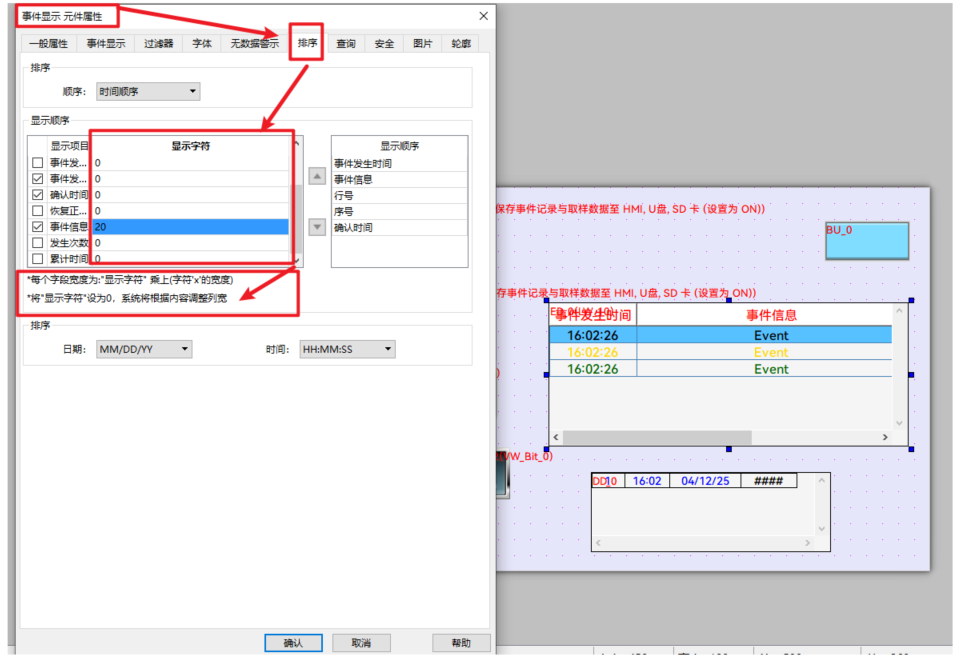Click right scroll arrow of event table
Image resolution: width=959 pixels, height=658 pixels.
[x=885, y=437]
